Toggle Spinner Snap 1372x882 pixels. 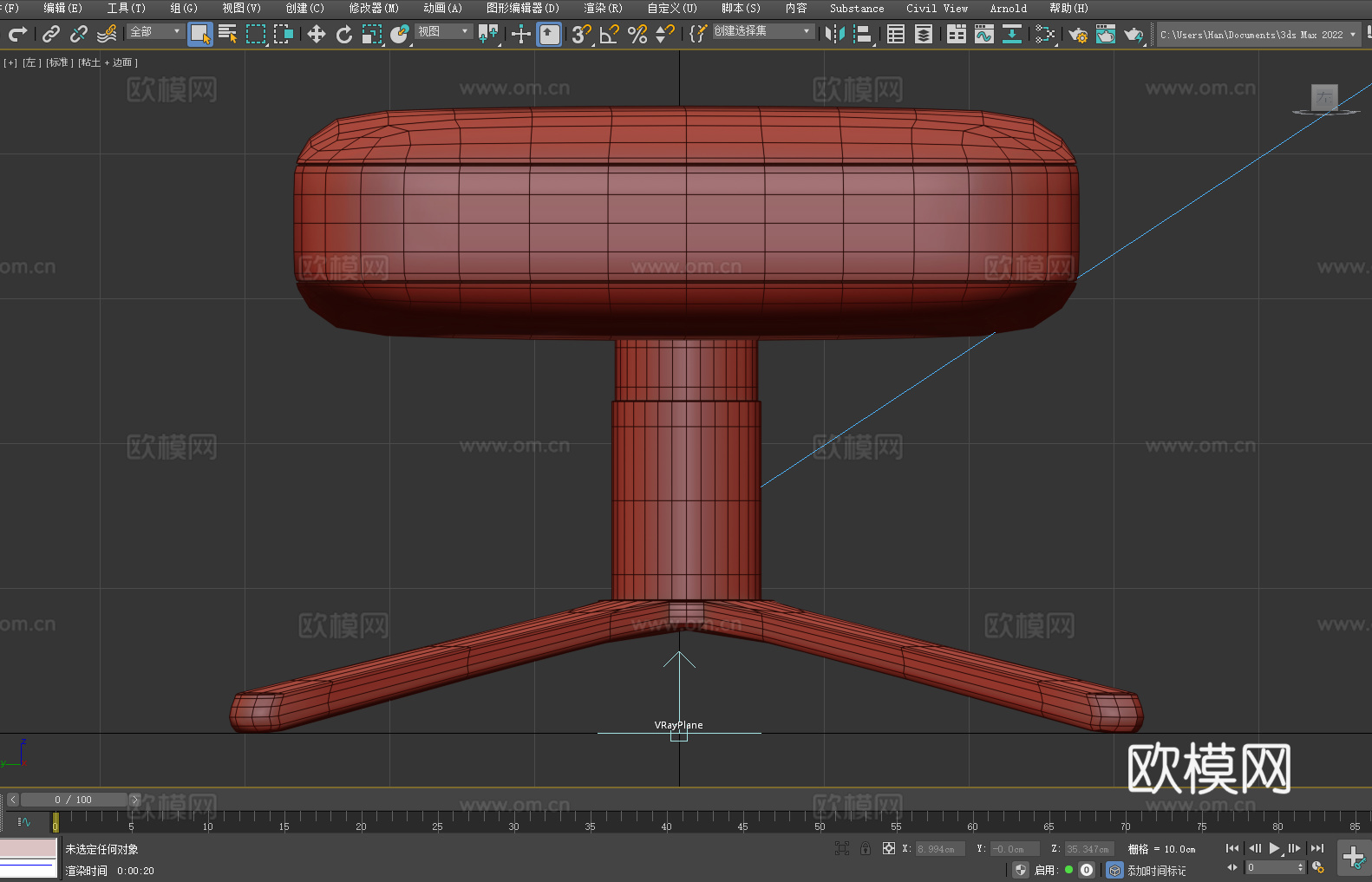[x=665, y=34]
